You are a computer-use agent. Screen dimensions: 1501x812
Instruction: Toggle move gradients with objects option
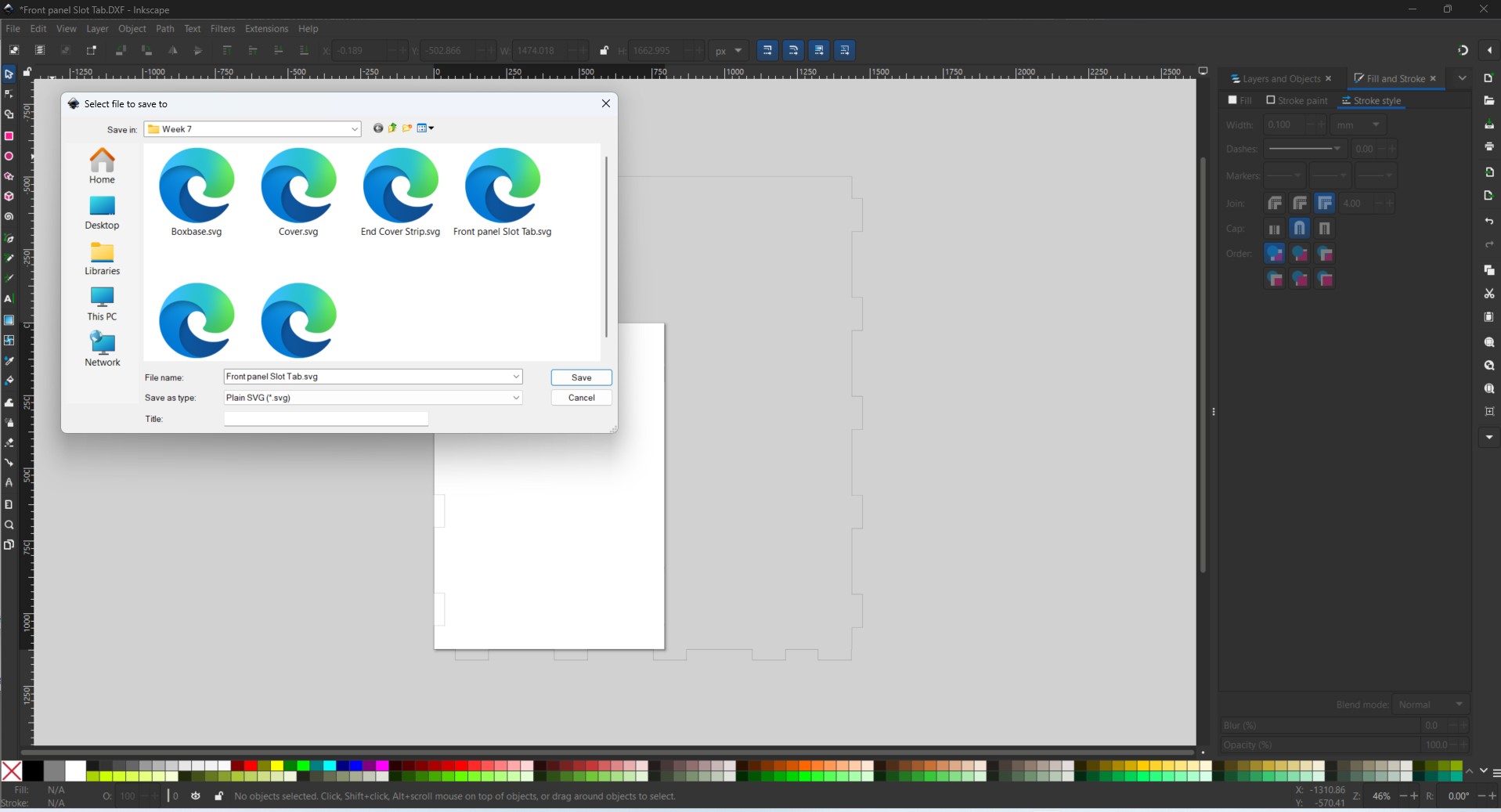point(819,50)
